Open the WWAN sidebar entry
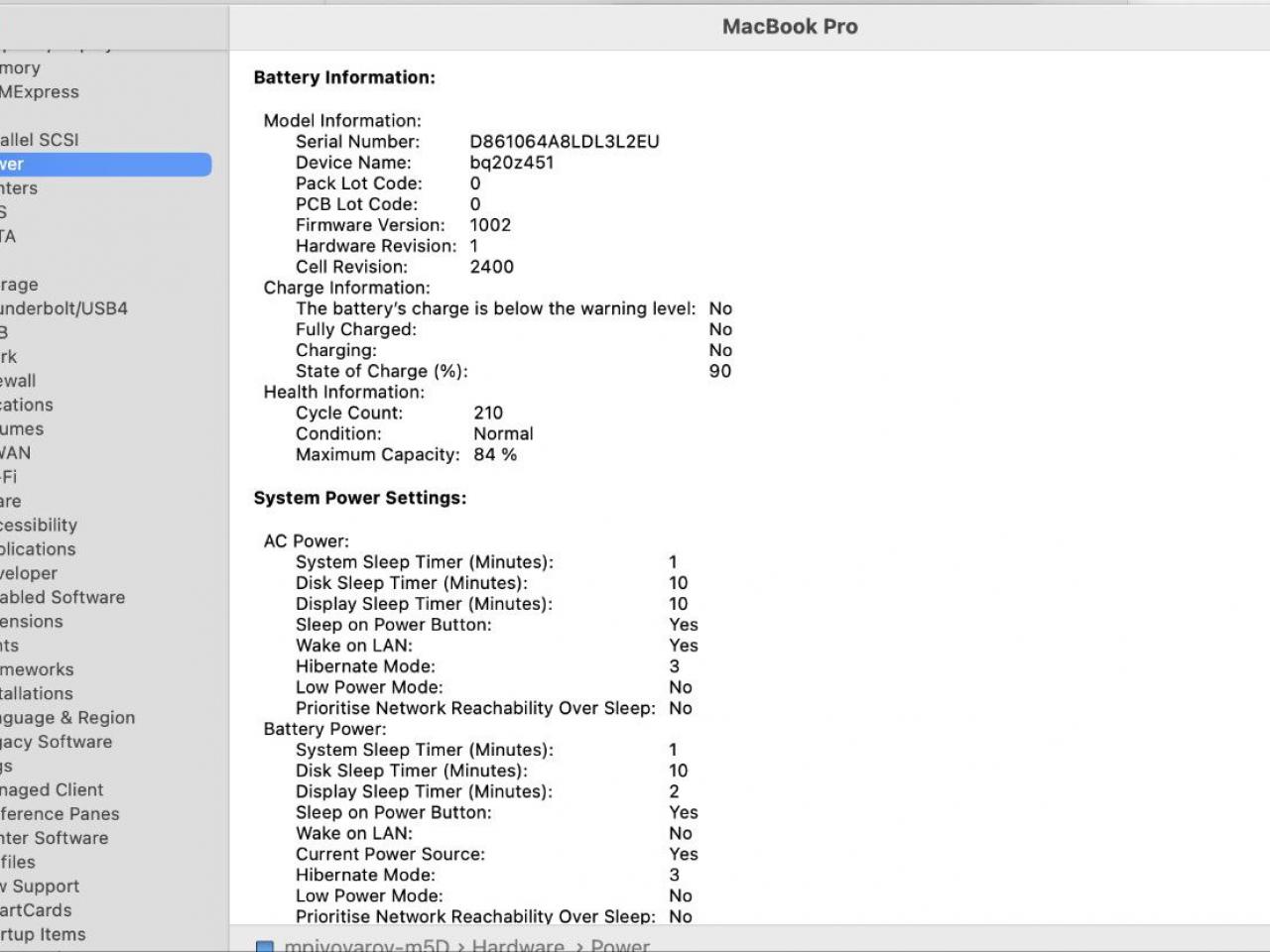The image size is (1270, 952). point(15,453)
